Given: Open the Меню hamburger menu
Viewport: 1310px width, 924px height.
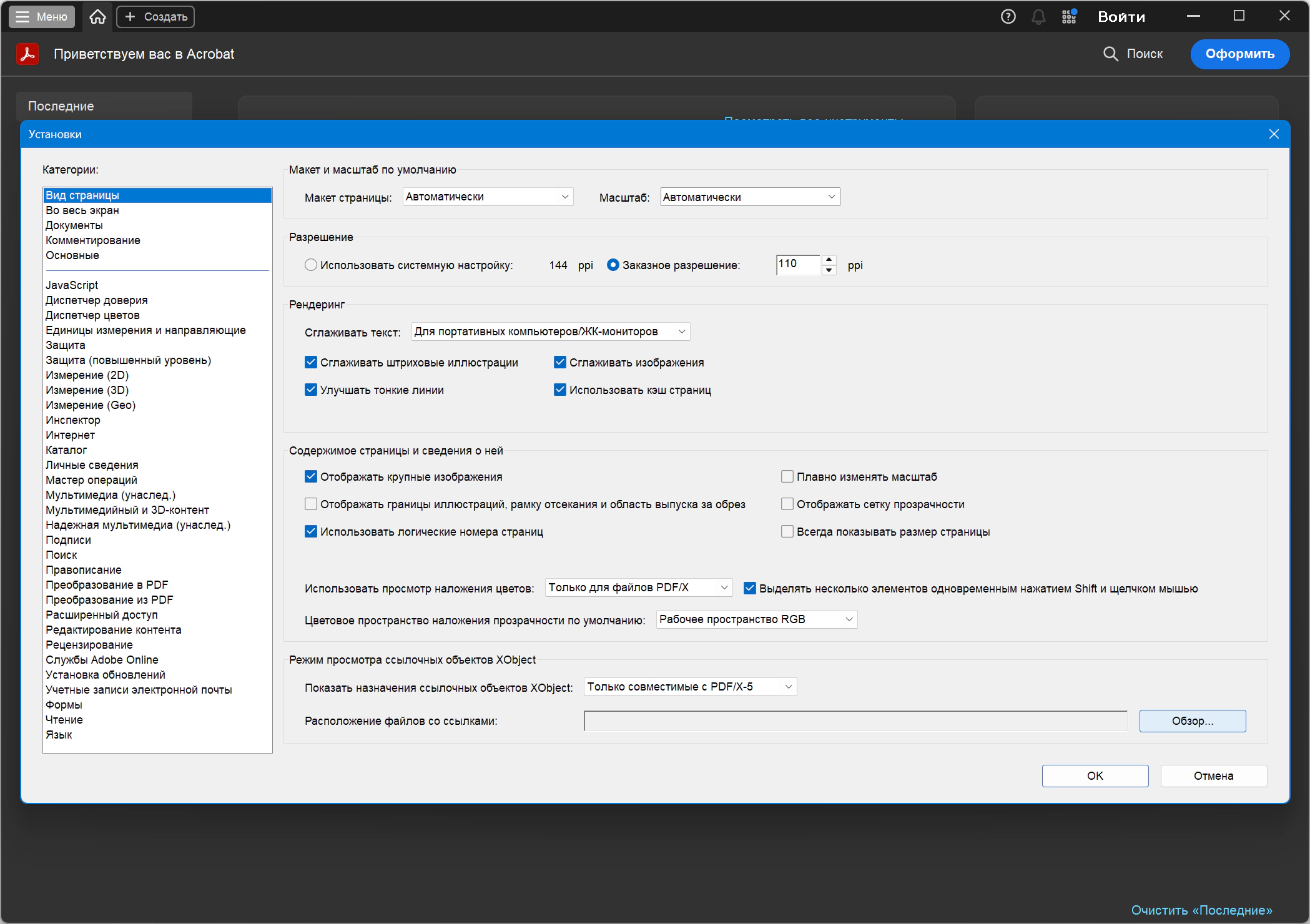Looking at the screenshot, I should tap(42, 17).
